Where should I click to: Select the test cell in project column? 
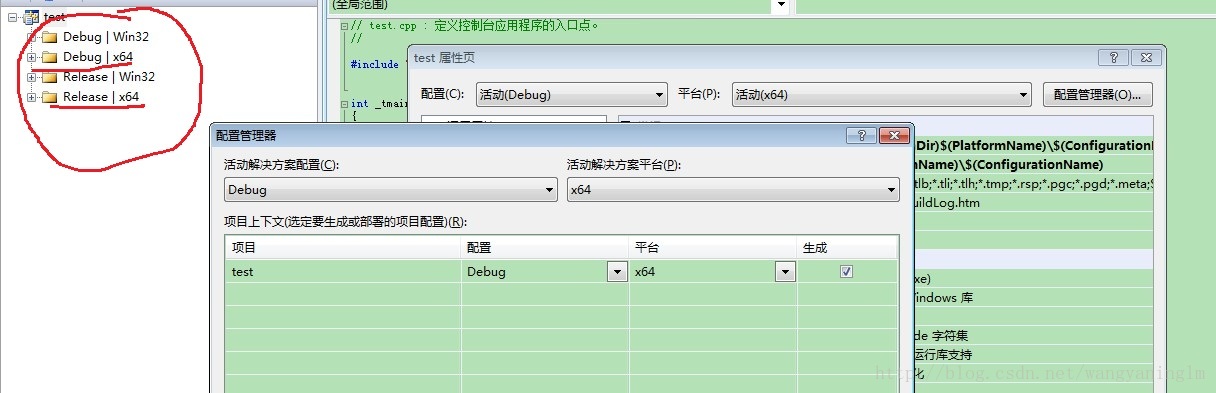point(343,271)
